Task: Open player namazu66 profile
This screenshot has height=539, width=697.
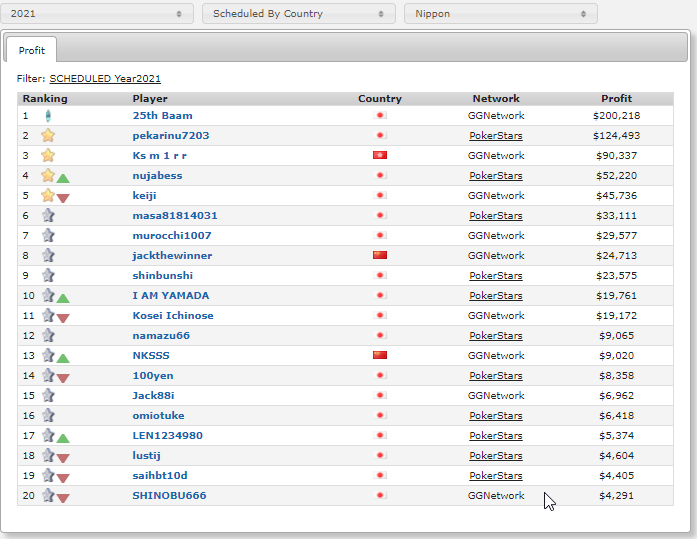Action: pyautogui.click(x=161, y=335)
